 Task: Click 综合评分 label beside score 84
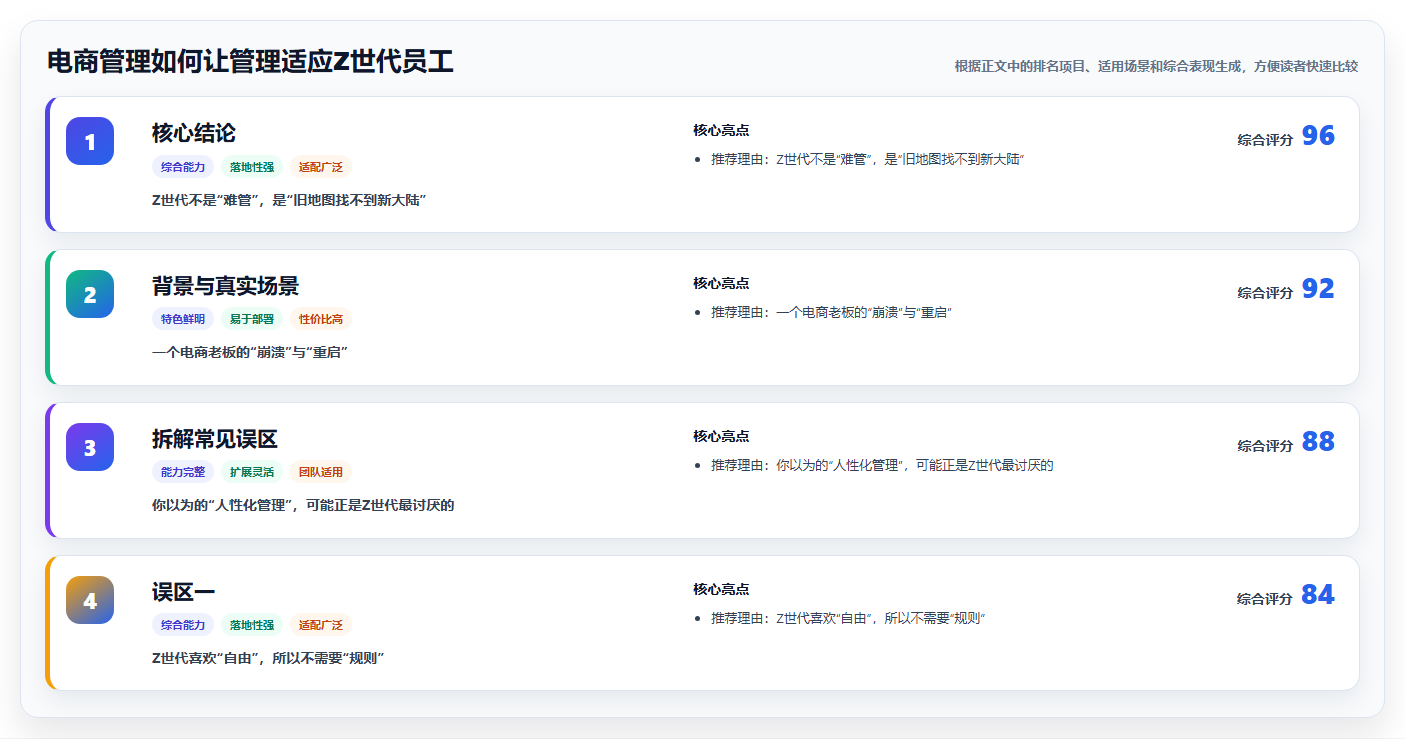(1265, 599)
